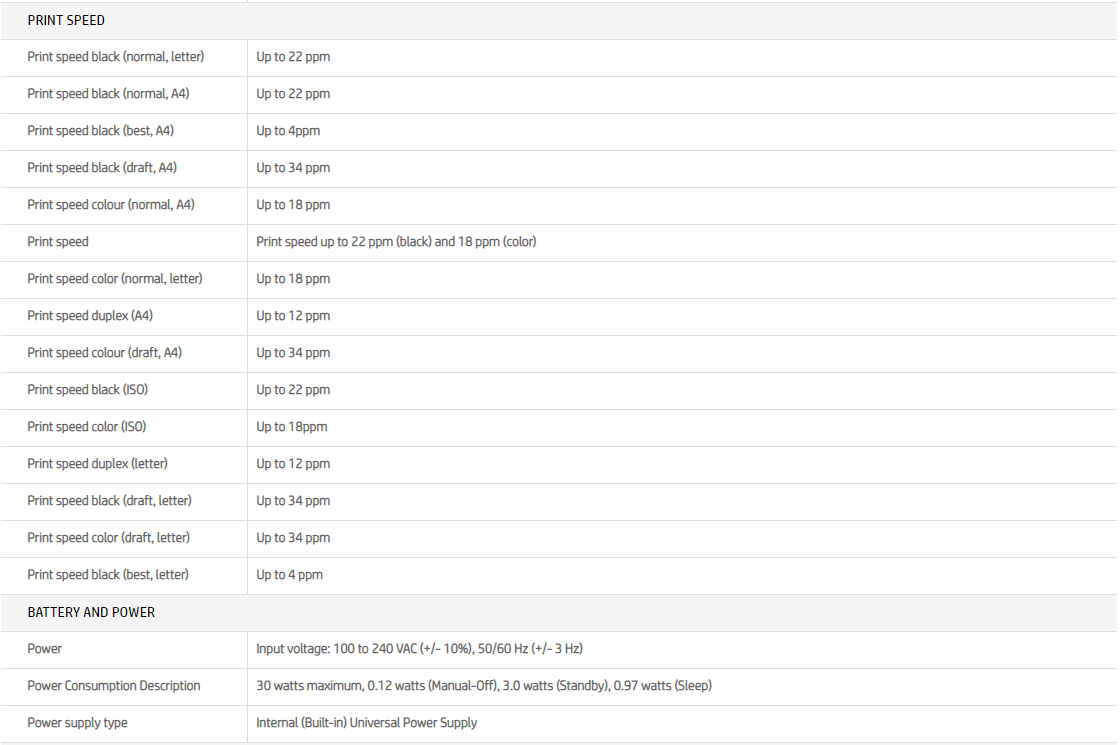Select the "Print speed colour (normal, A4)" label
Image resolution: width=1120 pixels, height=745 pixels.
point(111,205)
